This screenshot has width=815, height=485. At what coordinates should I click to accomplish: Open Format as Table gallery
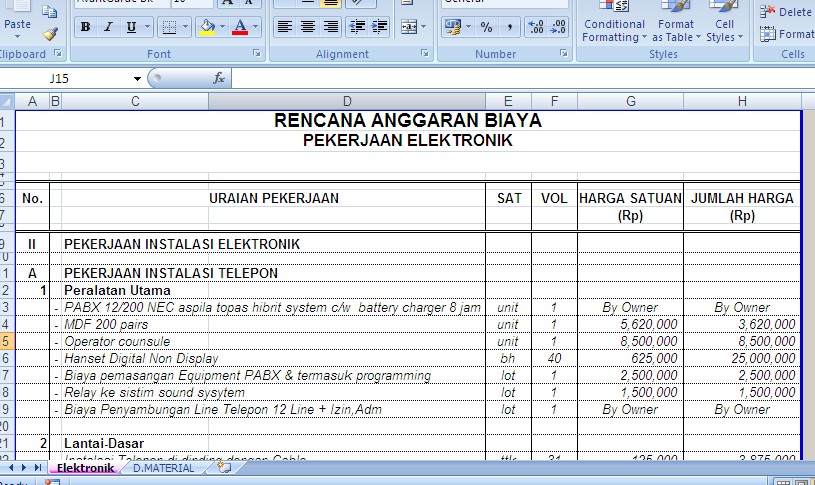(676, 23)
